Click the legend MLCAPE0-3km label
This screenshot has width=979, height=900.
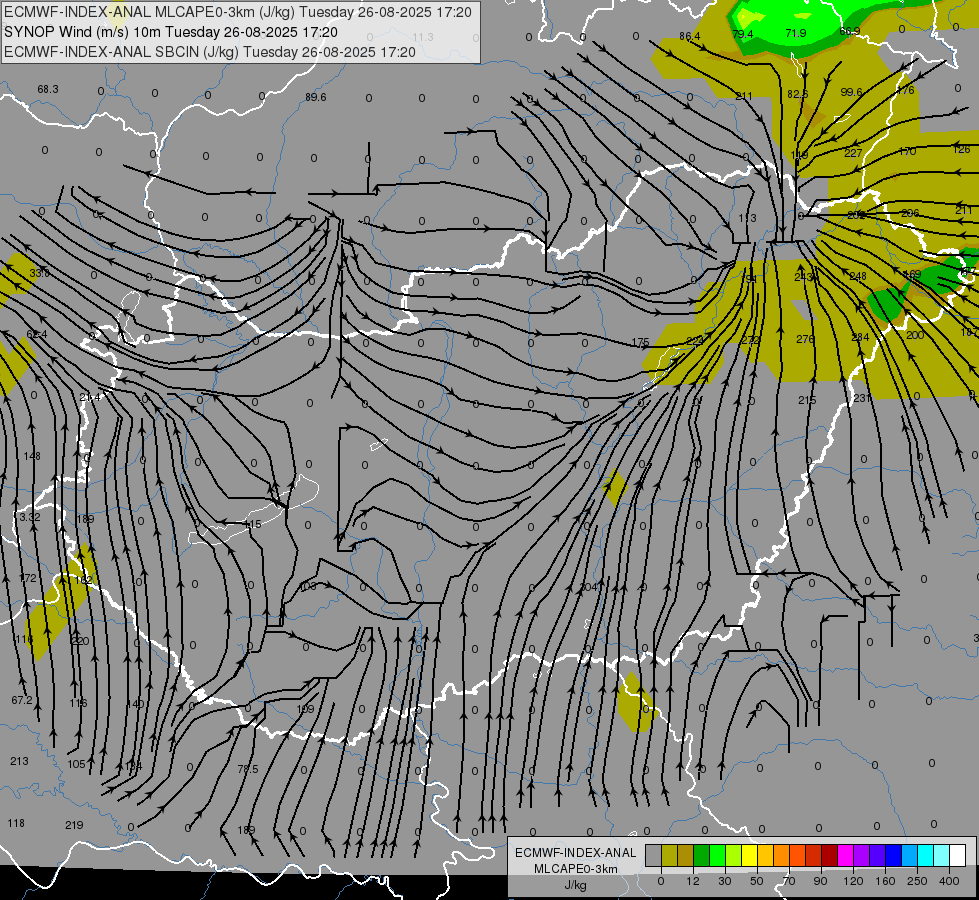[575, 869]
